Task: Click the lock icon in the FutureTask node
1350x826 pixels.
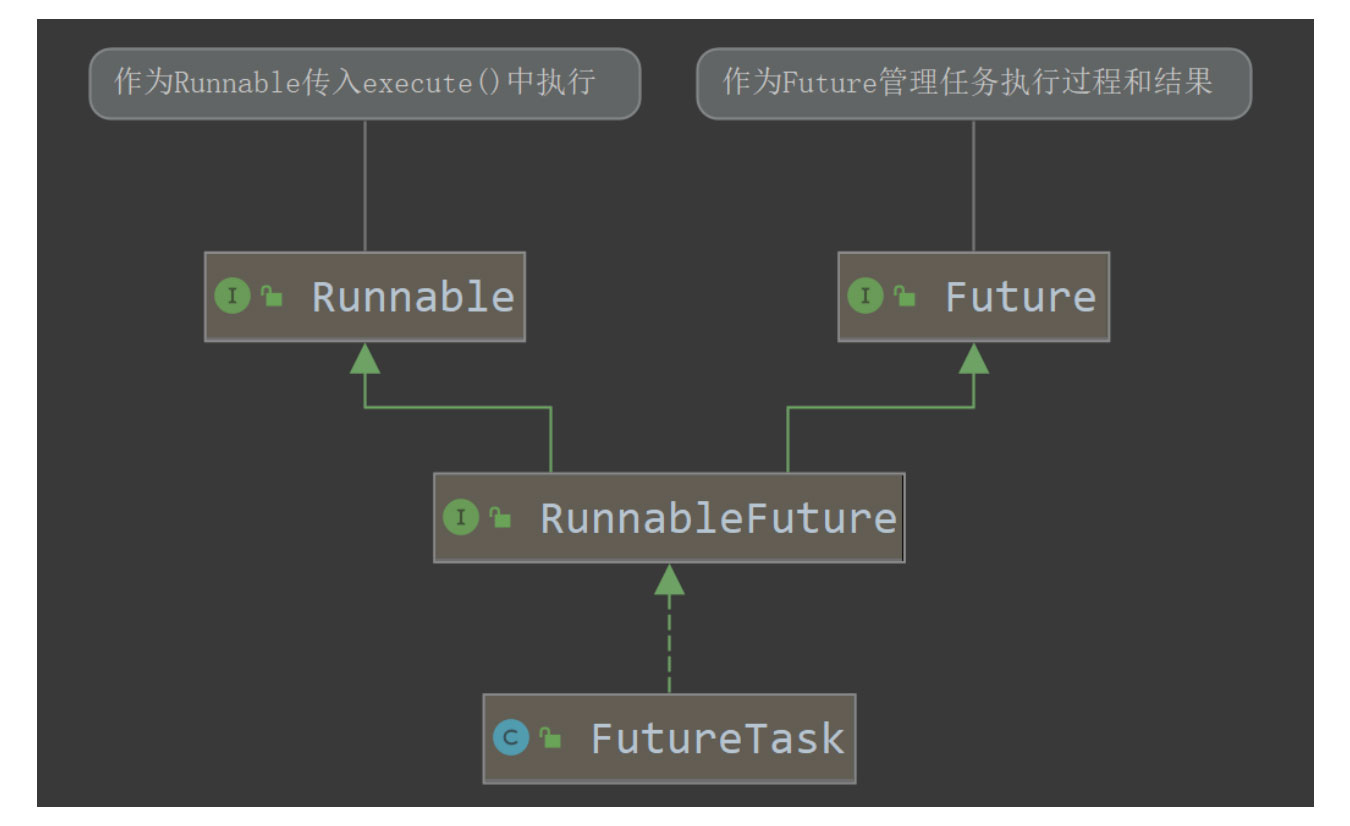Action: pos(550,738)
